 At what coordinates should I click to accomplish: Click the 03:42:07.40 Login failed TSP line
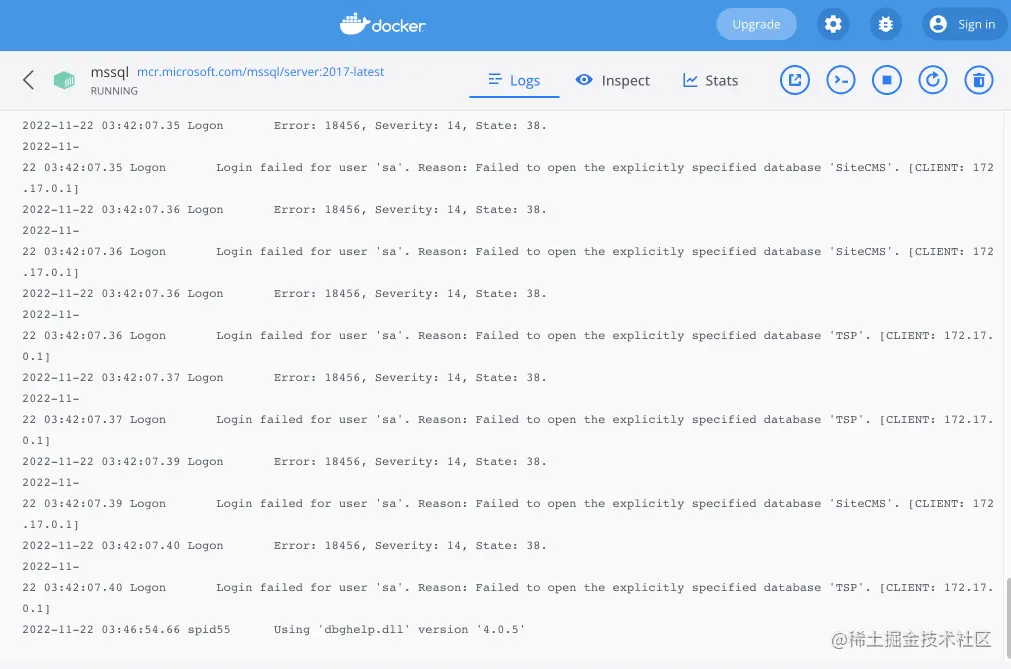click(508, 588)
